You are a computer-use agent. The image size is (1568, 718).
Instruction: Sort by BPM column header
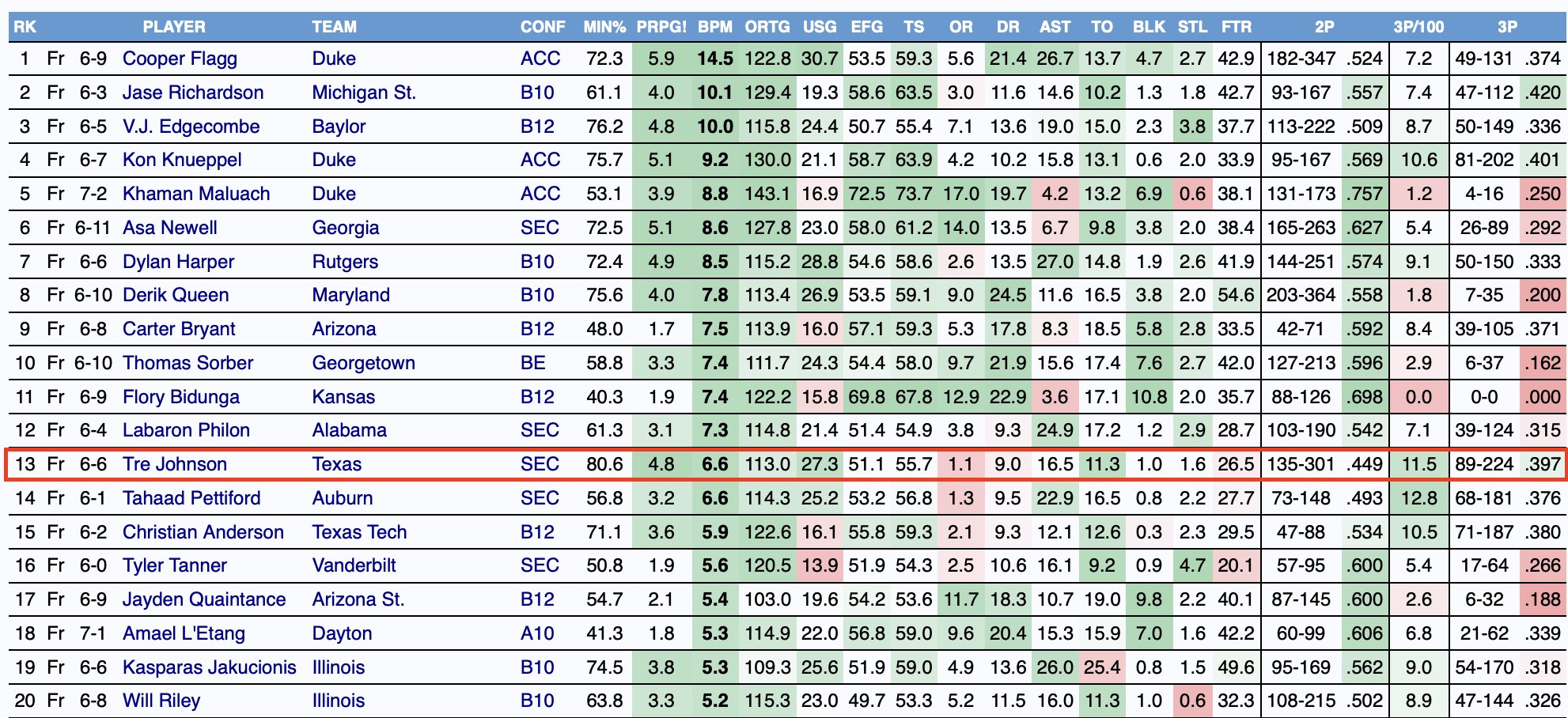[x=715, y=27]
